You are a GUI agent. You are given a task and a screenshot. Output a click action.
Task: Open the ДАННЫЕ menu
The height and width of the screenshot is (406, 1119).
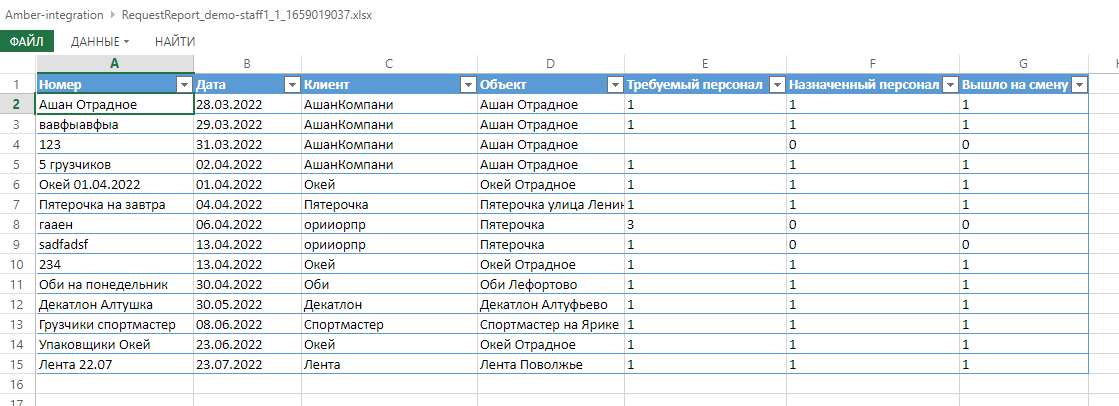tap(100, 41)
